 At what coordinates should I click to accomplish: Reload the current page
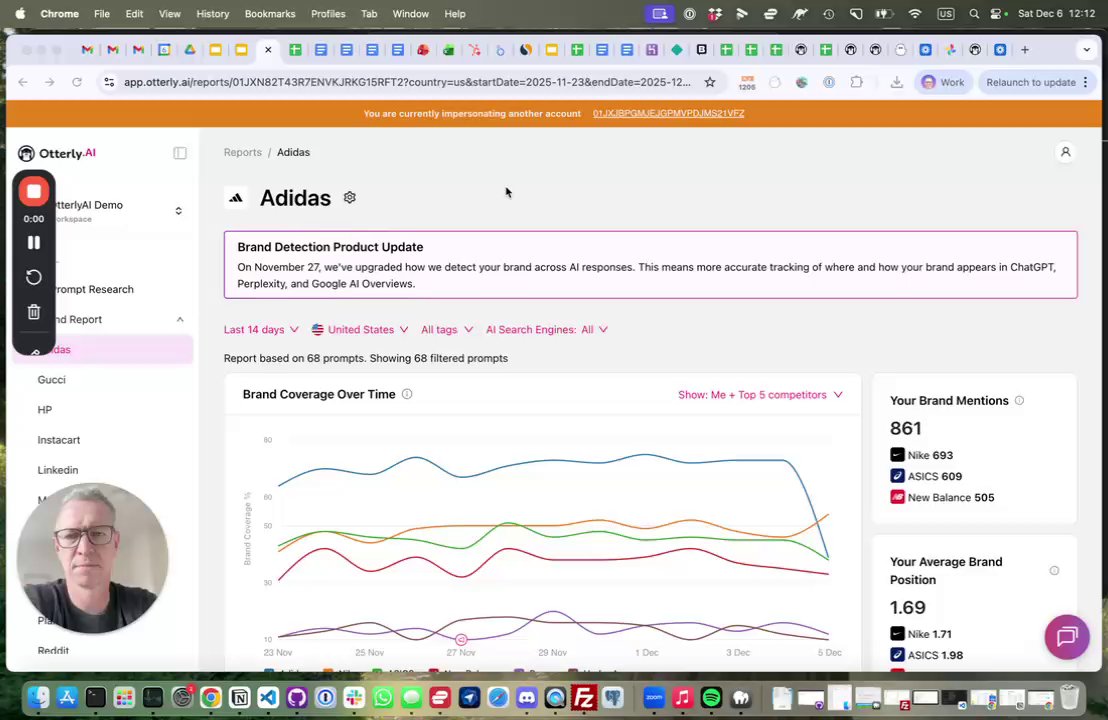tap(77, 82)
